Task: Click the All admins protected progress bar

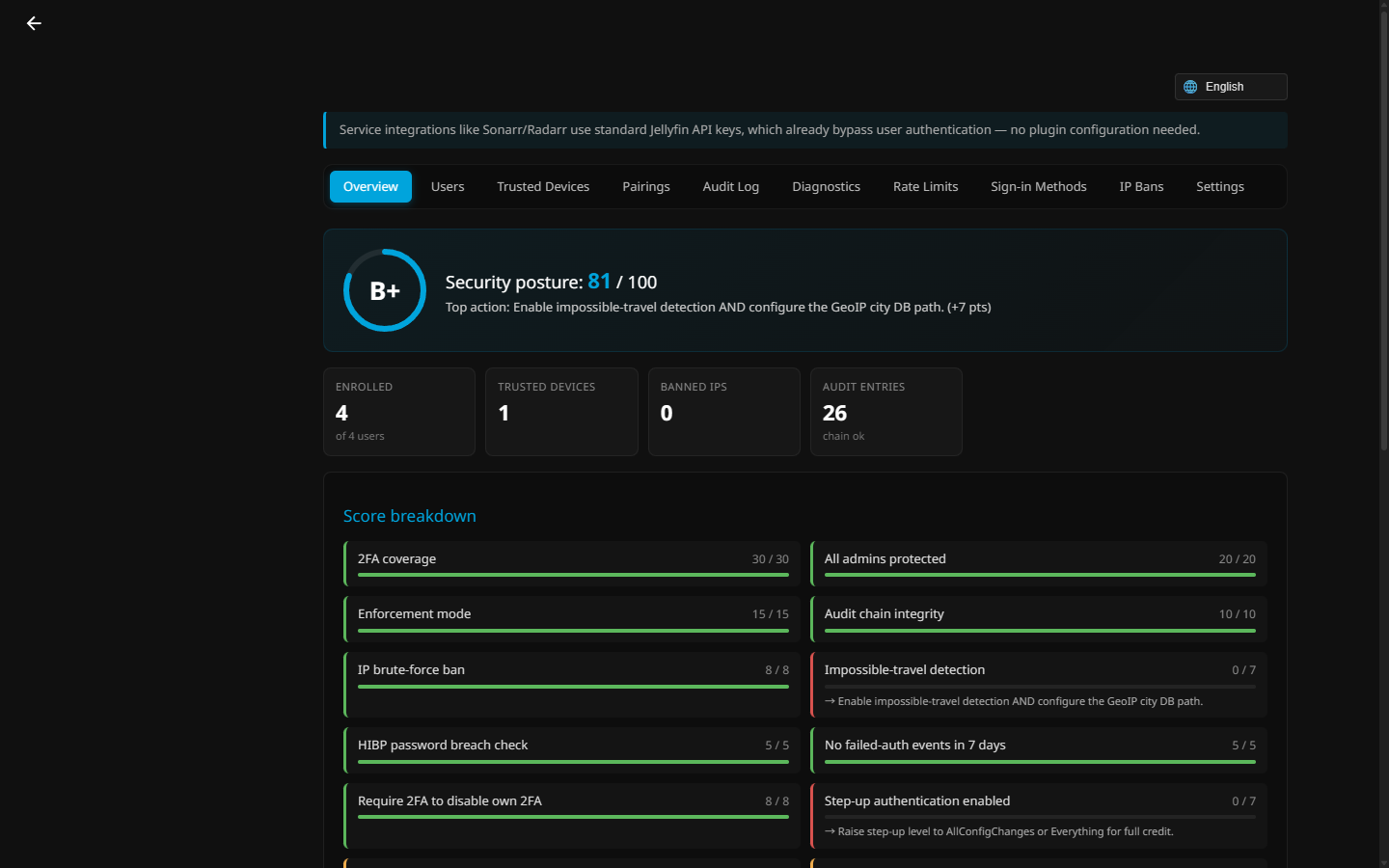Action: 1040,575
